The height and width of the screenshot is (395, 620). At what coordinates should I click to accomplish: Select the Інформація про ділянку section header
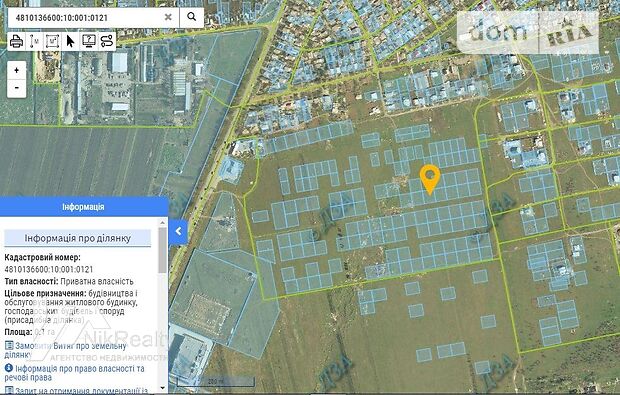click(78, 238)
